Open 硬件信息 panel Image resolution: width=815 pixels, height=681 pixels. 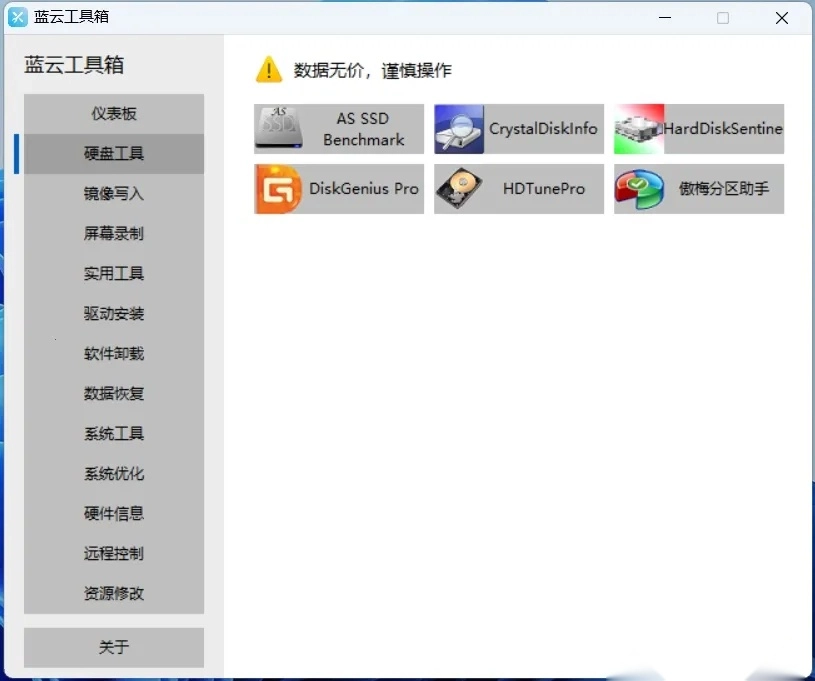tap(113, 513)
